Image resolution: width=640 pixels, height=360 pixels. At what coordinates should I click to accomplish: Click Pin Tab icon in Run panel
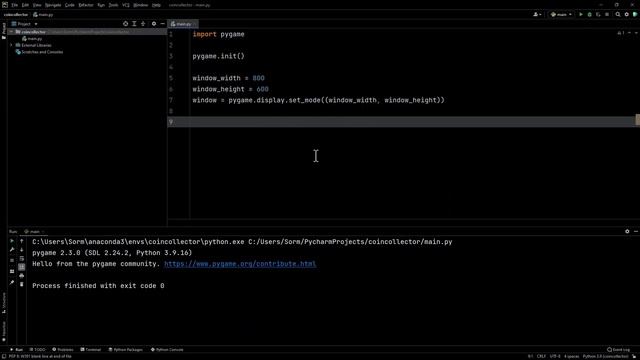(12, 282)
